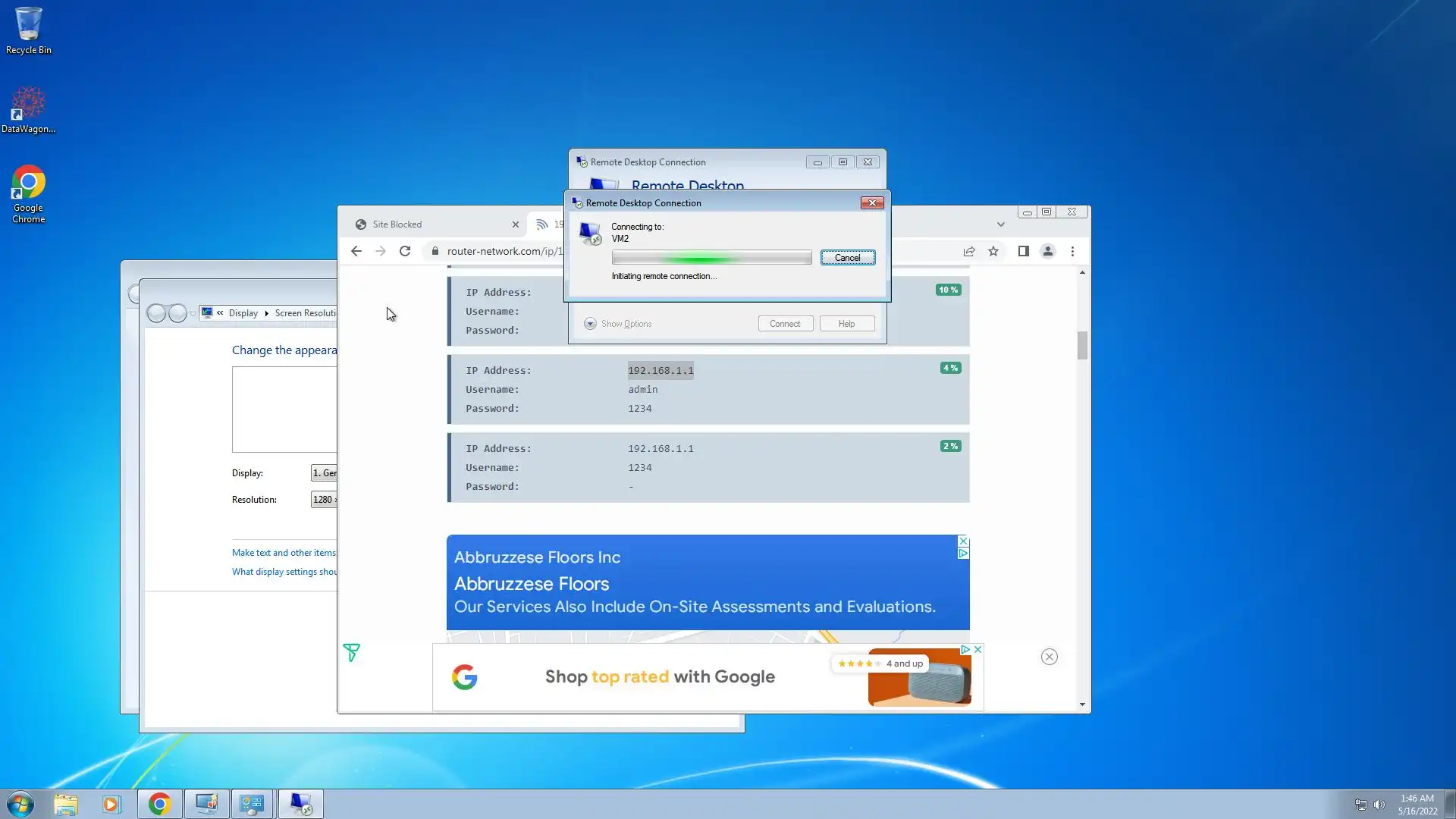This screenshot has width=1456, height=819.
Task: Close the Site Blocked tab
Action: (516, 224)
